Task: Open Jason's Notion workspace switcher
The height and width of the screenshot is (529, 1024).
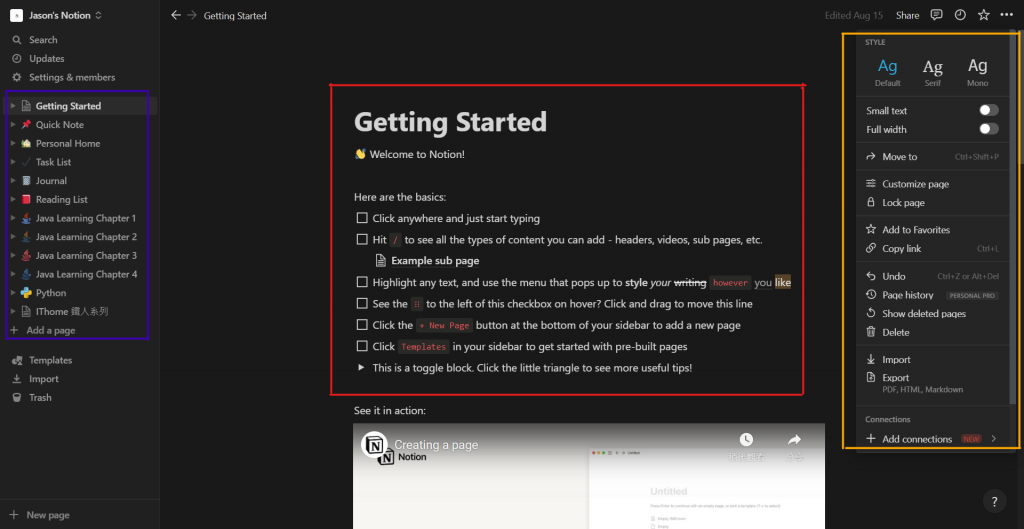Action: 57,15
